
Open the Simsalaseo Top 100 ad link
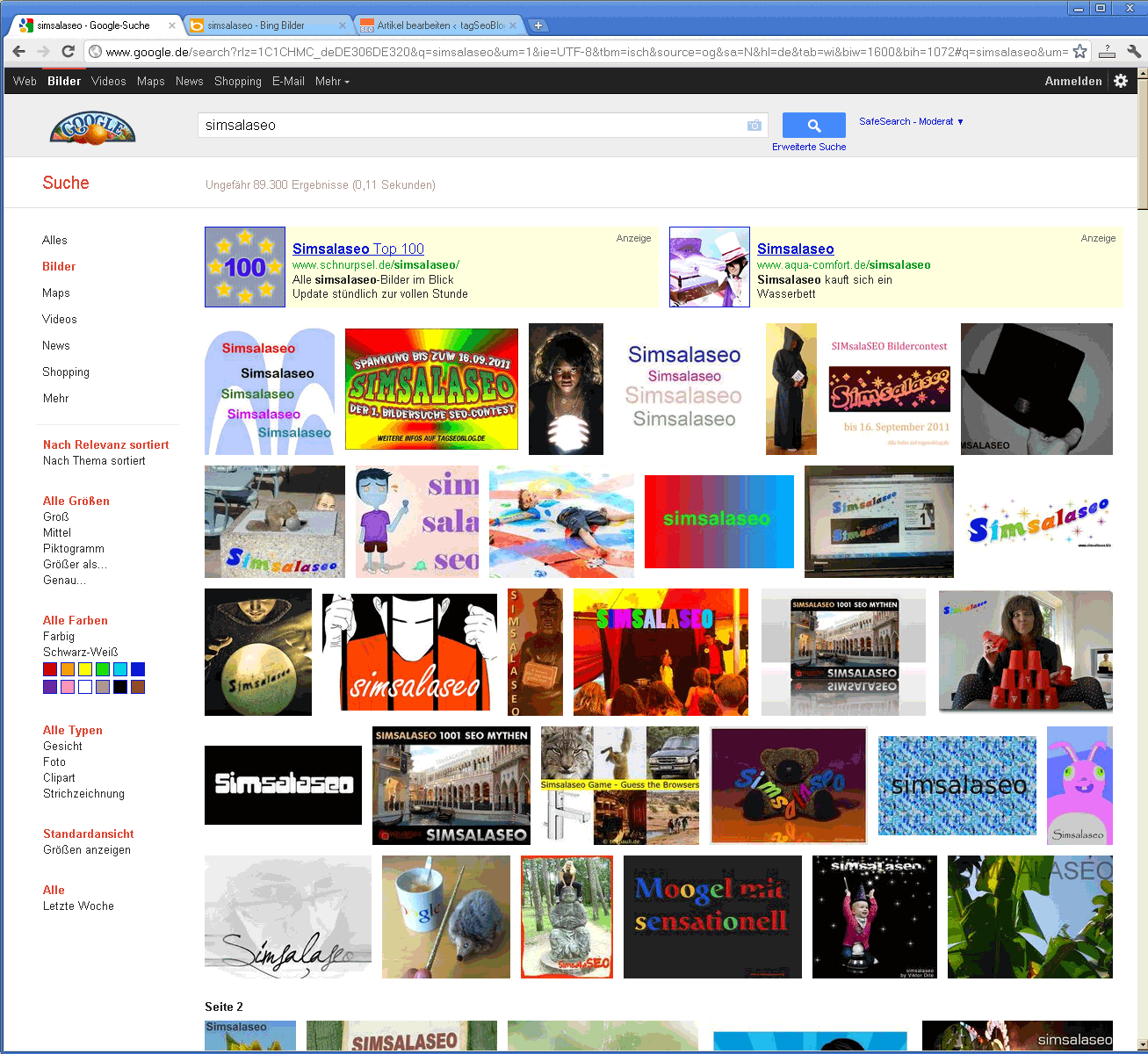pyautogui.click(x=358, y=249)
